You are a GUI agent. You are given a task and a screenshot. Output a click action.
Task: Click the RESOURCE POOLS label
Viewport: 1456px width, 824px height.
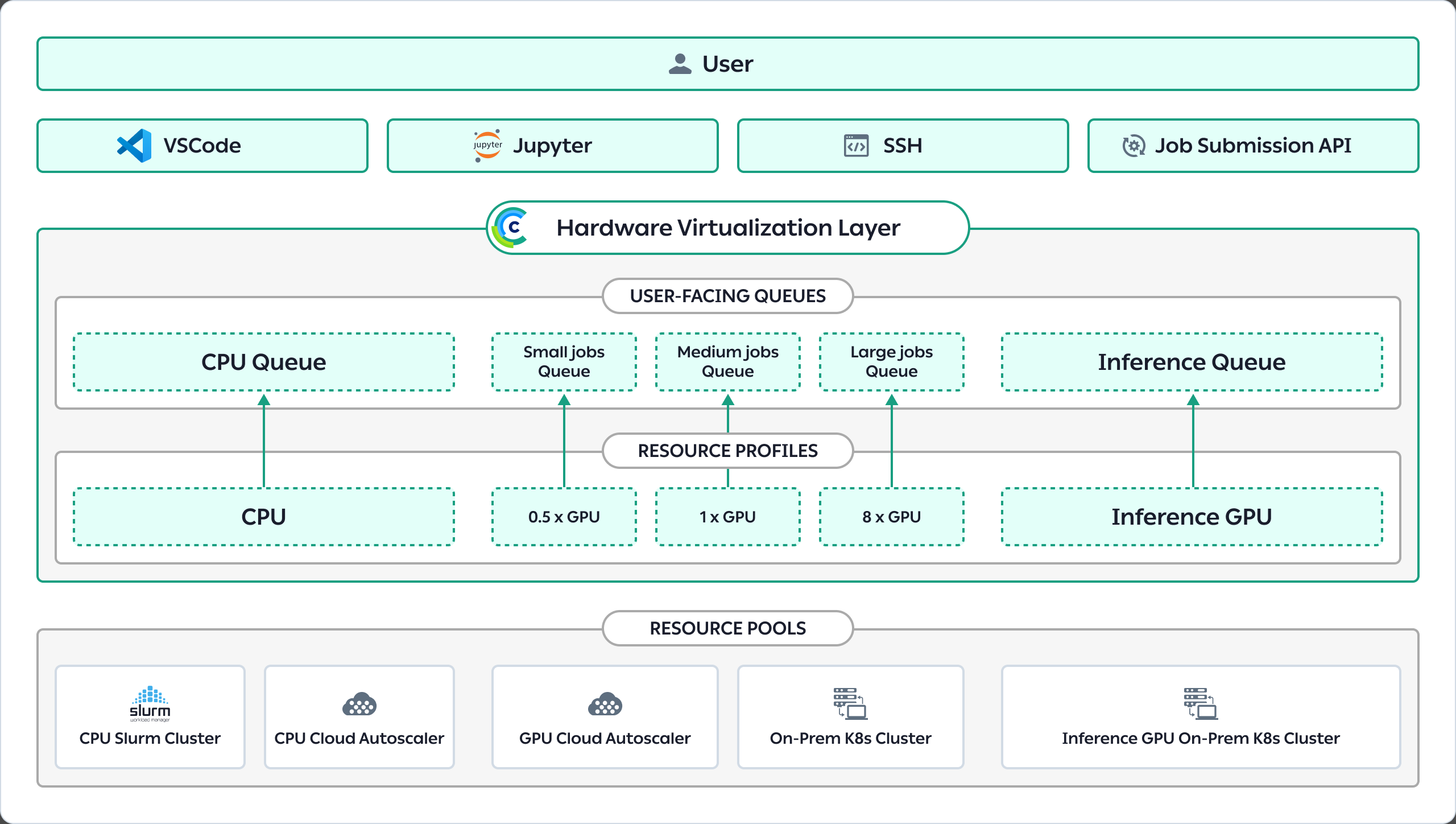coord(728,628)
